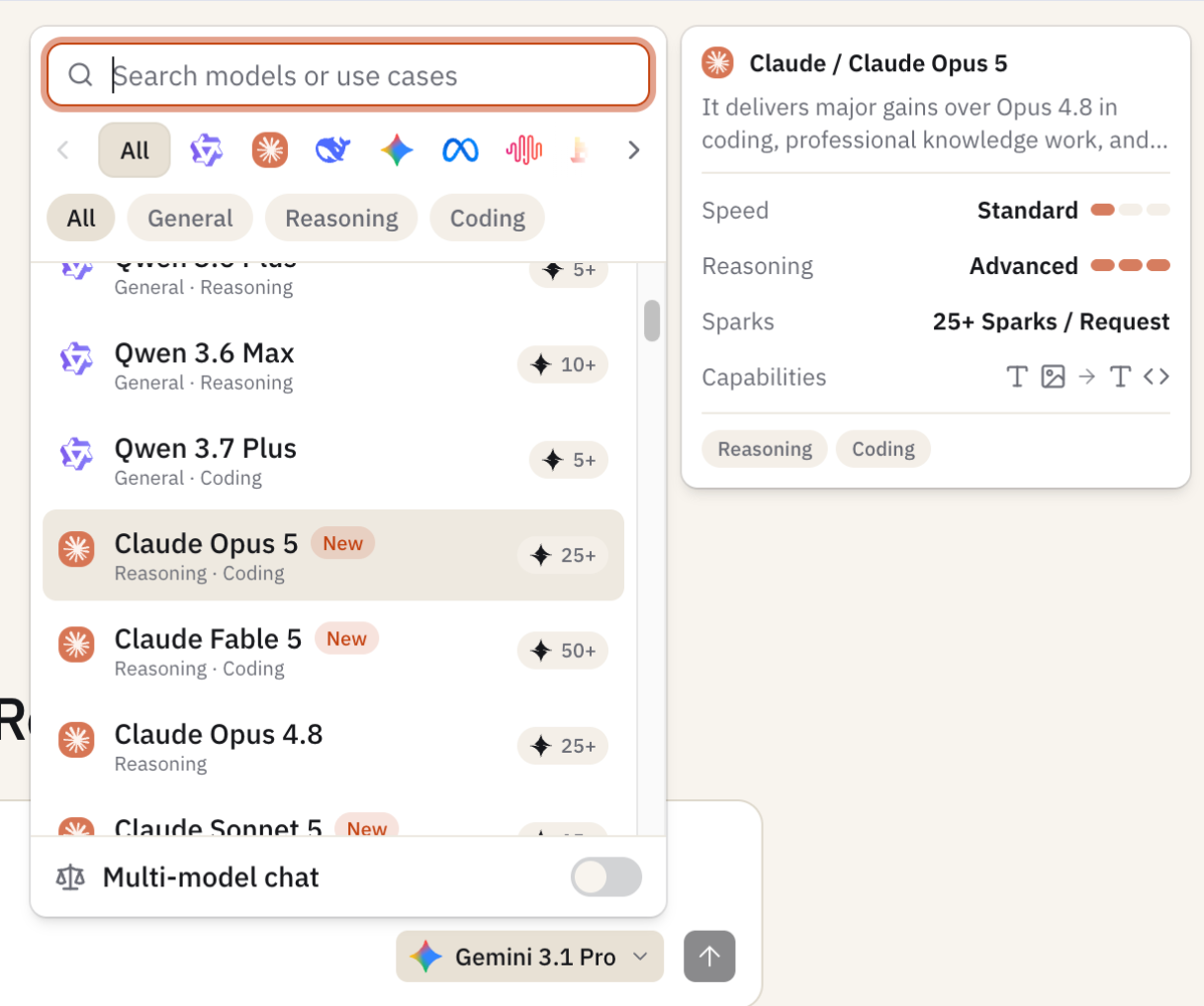The width and height of the screenshot is (1204, 1006).
Task: Click the Qwen logo beside Qwen 3.6 Max
Action: 76,358
